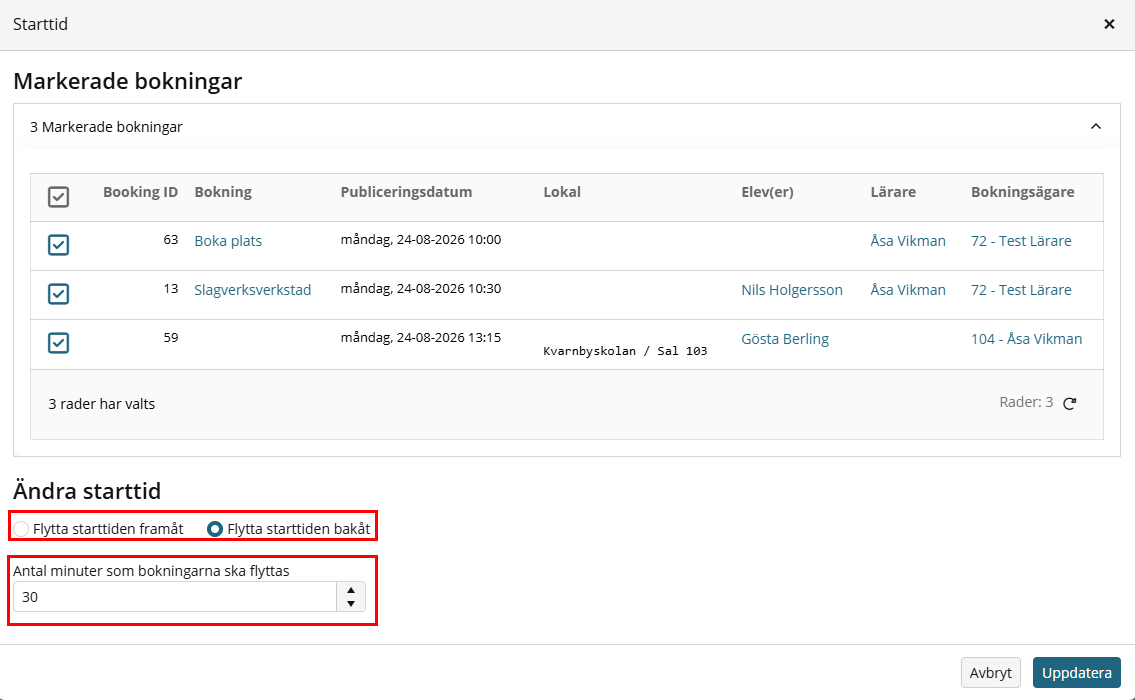Click the date måndag, 24-08-2026 10:00

421,240
